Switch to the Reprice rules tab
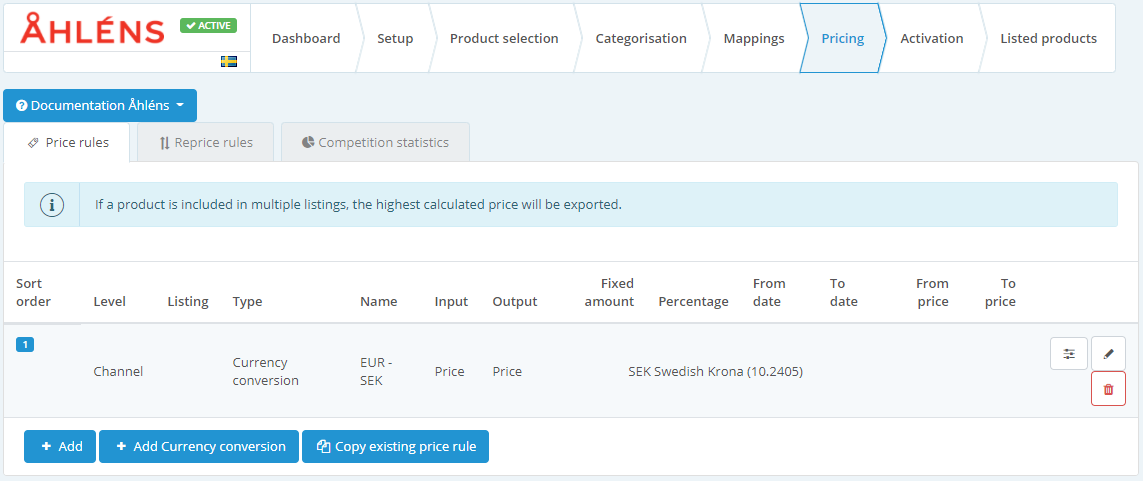The image size is (1143, 481). click(x=206, y=142)
